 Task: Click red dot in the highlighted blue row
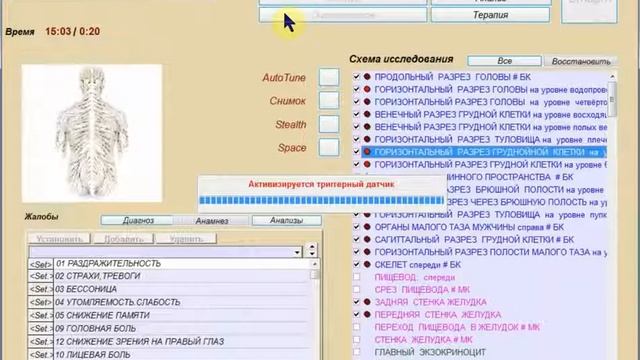pos(367,152)
